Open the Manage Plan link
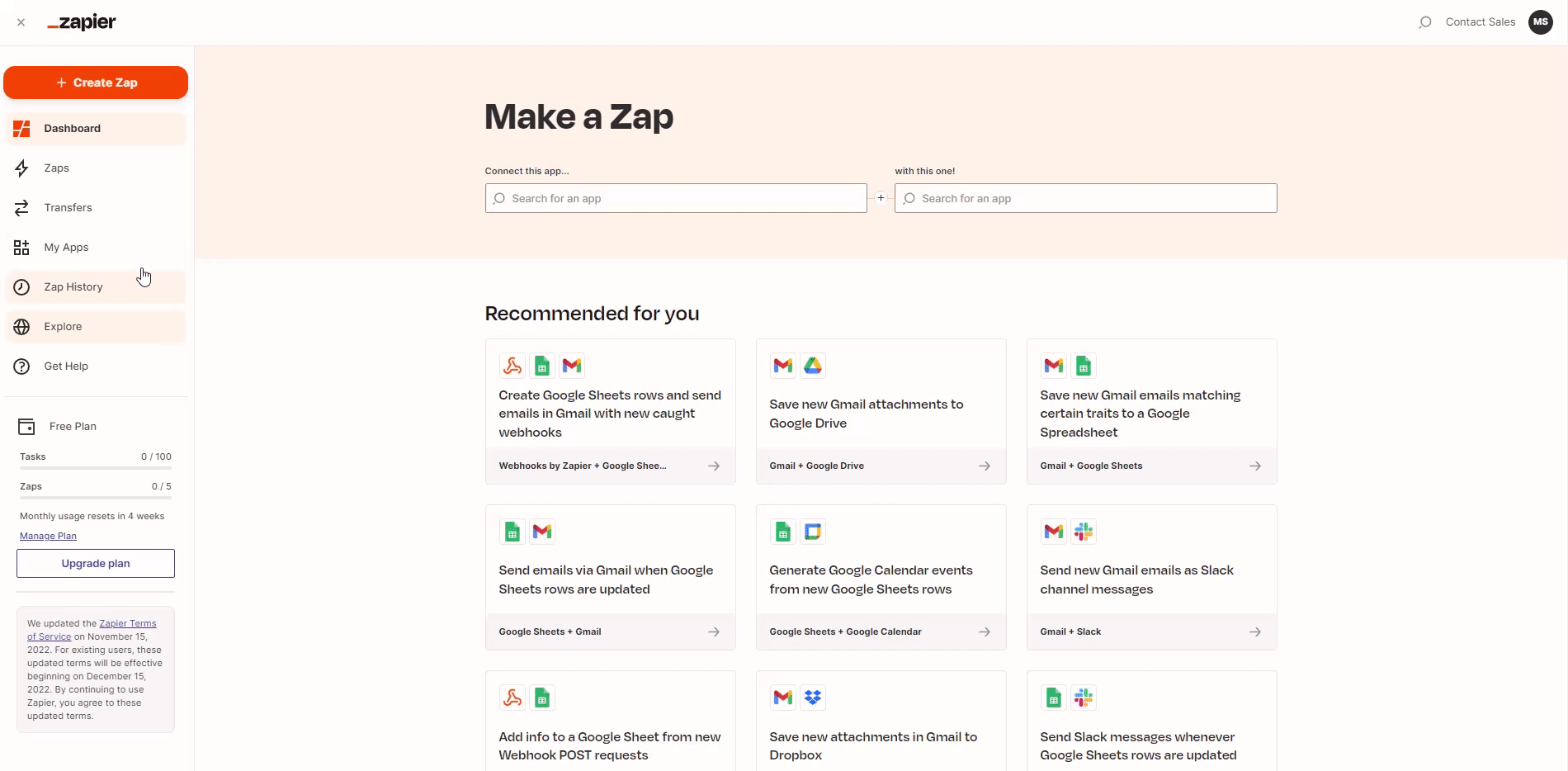The image size is (1568, 771). click(48, 537)
